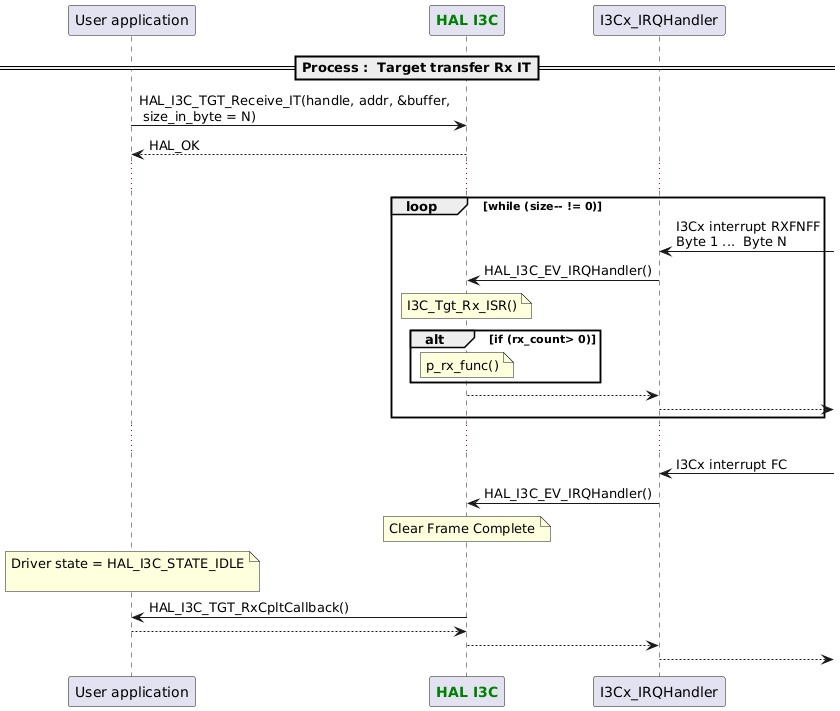This screenshot has height=711, width=840.
Task: Select the Process: Target transfer Rx IT title
Action: tap(417, 67)
